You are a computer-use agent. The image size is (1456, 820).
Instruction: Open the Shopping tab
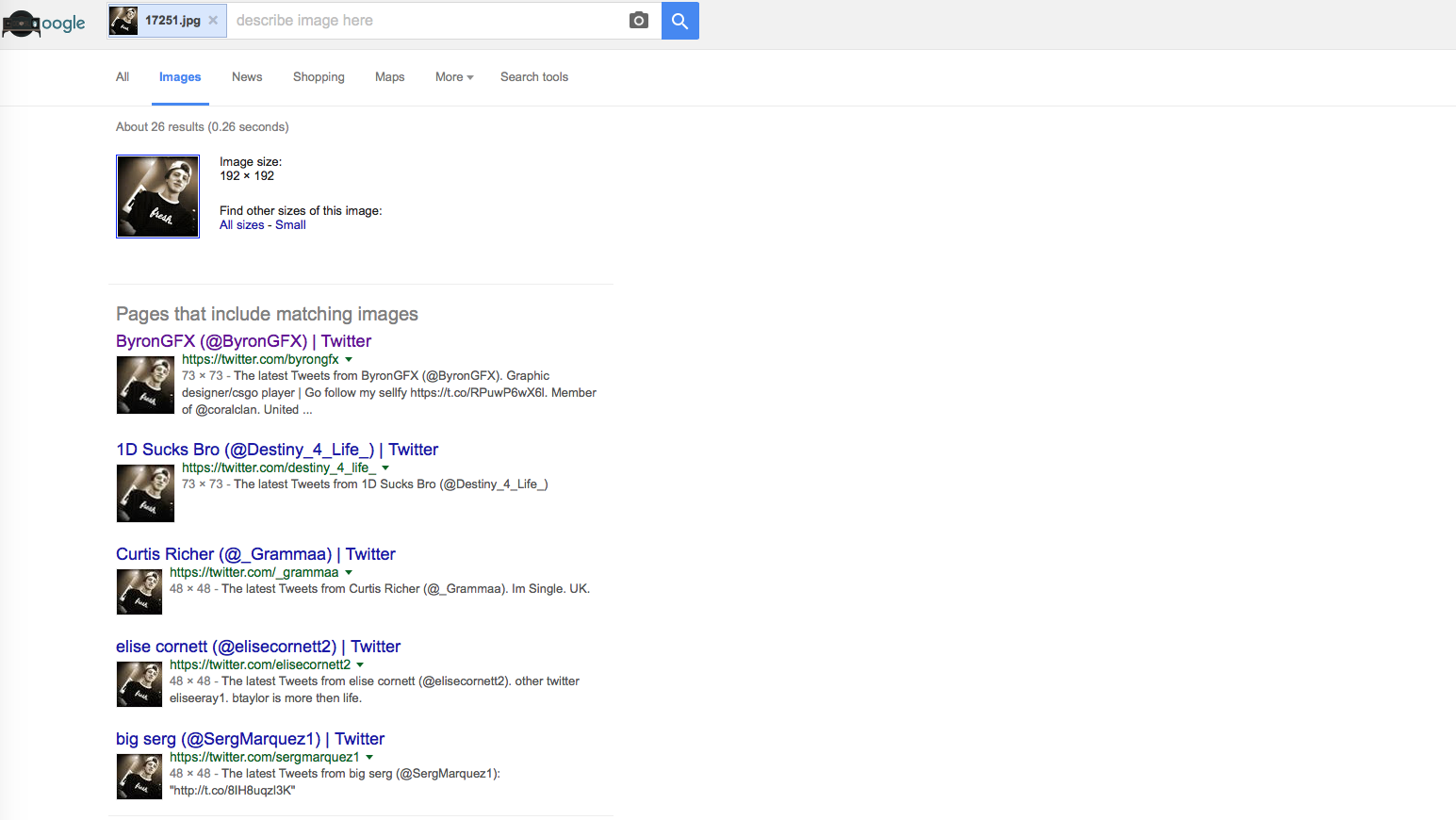(319, 77)
